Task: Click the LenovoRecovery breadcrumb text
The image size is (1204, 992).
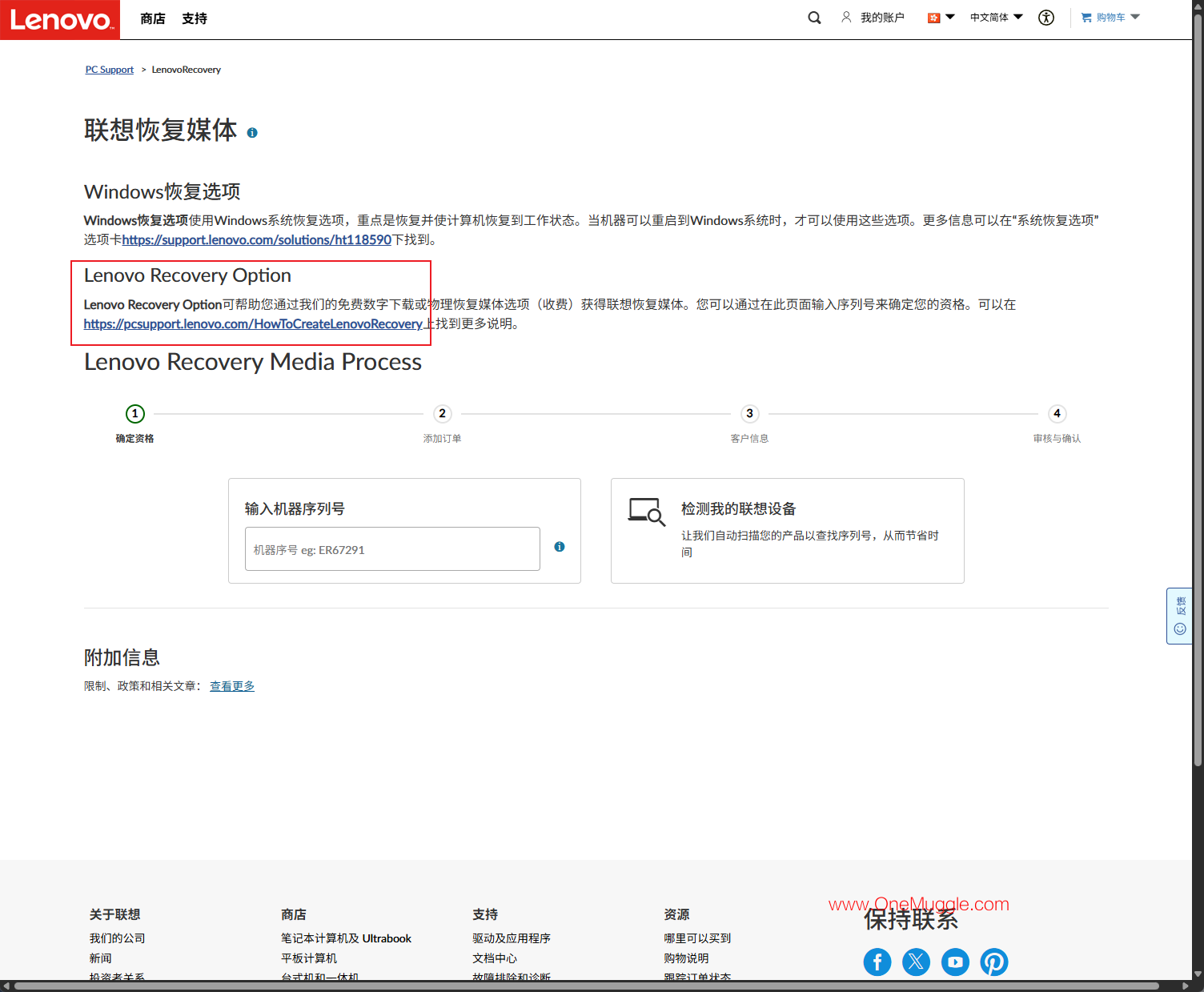Action: coord(187,70)
